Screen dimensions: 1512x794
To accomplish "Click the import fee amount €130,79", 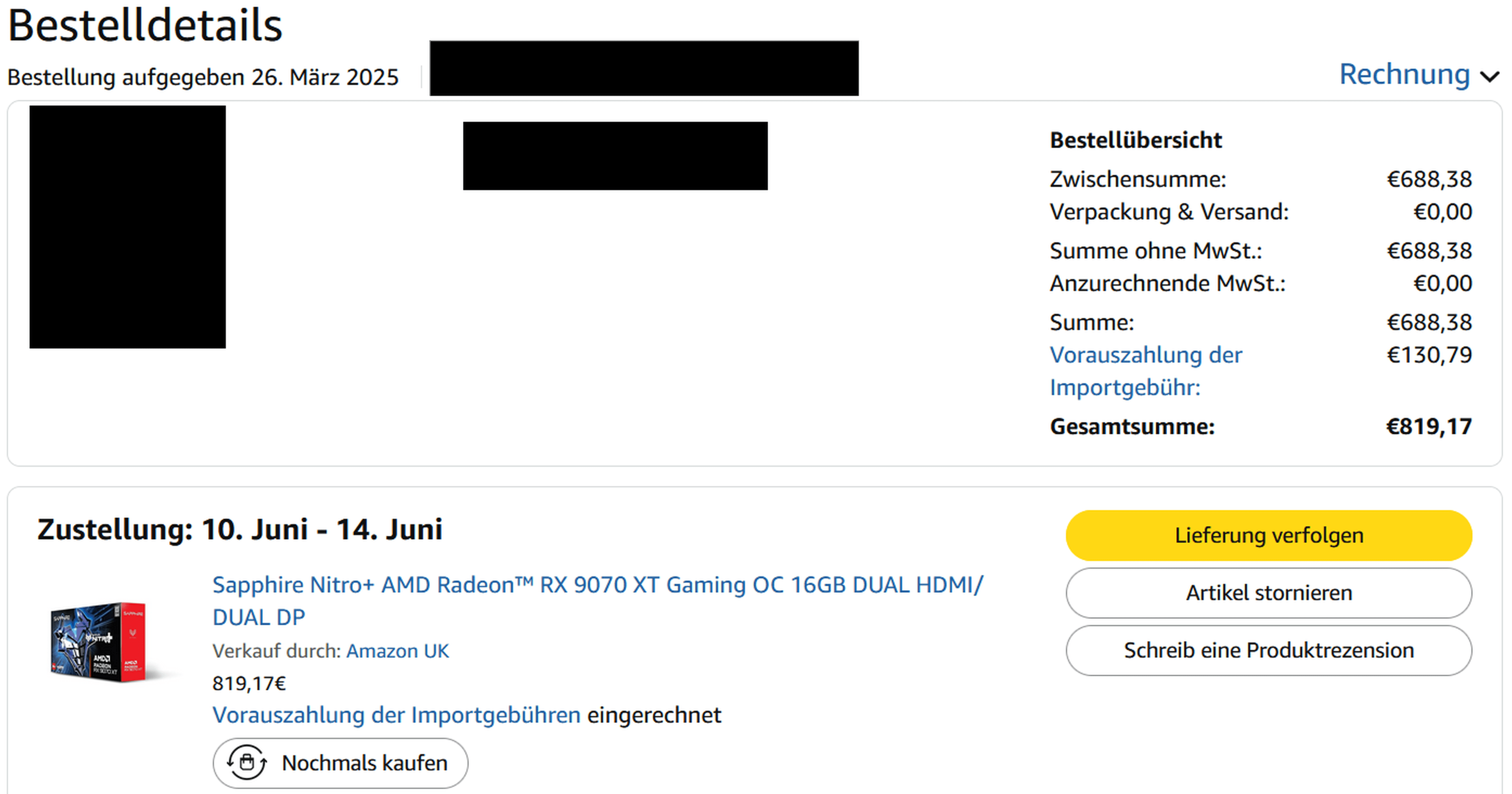I will [x=1429, y=355].
